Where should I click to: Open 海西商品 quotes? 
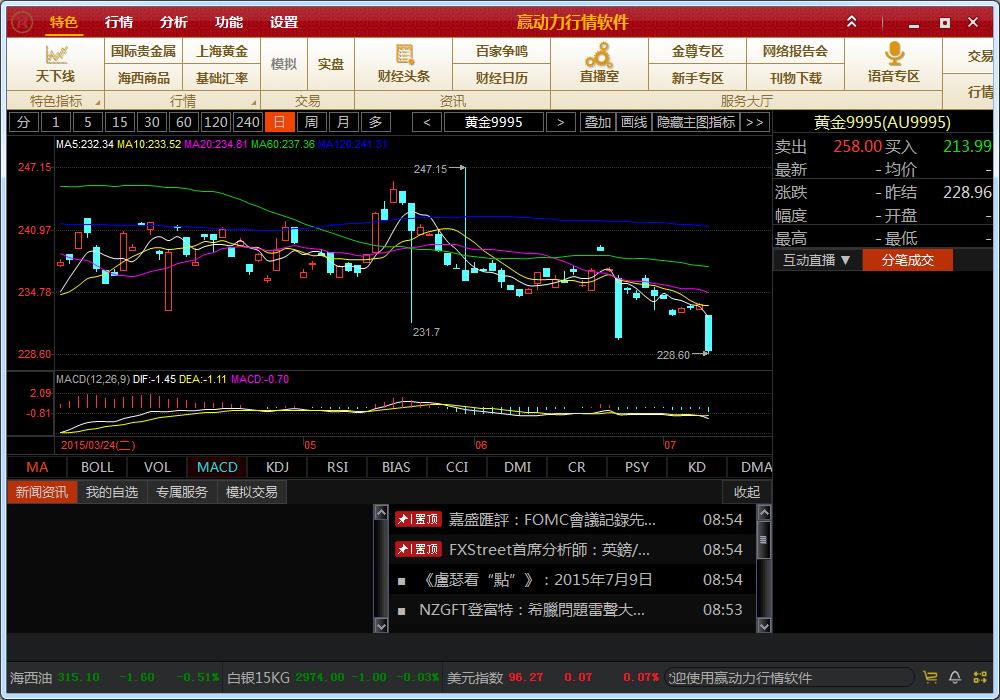pos(143,78)
